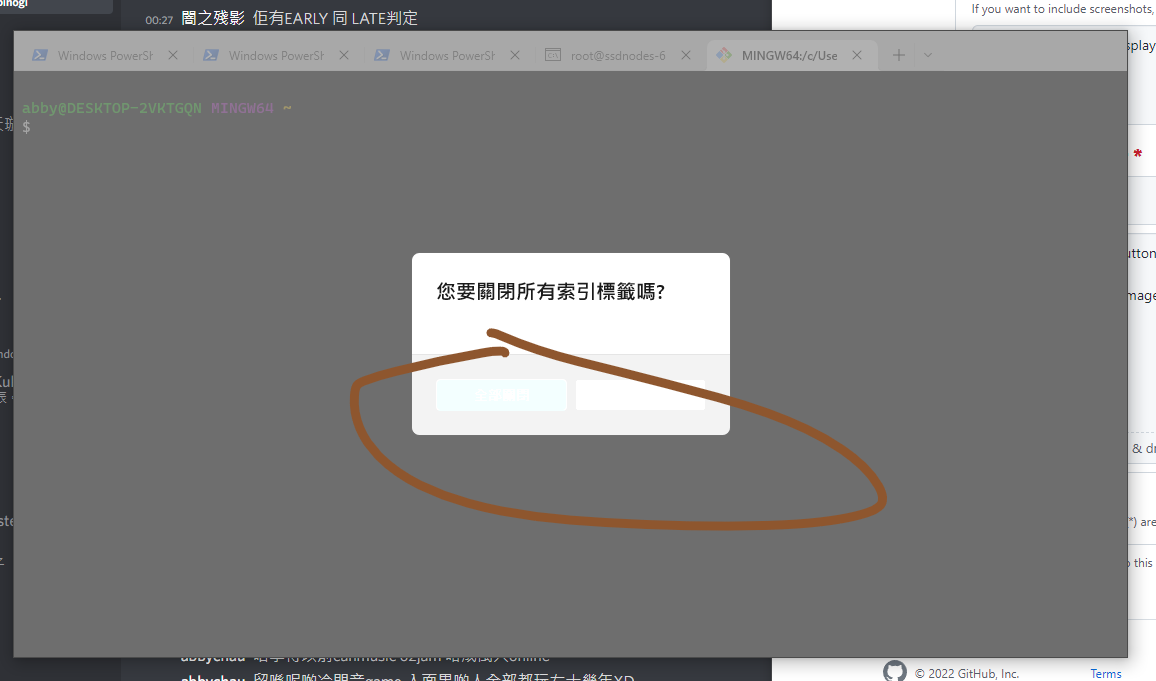Close the third Windows PowerShell tab
The width and height of the screenshot is (1156, 681).
tap(515, 55)
